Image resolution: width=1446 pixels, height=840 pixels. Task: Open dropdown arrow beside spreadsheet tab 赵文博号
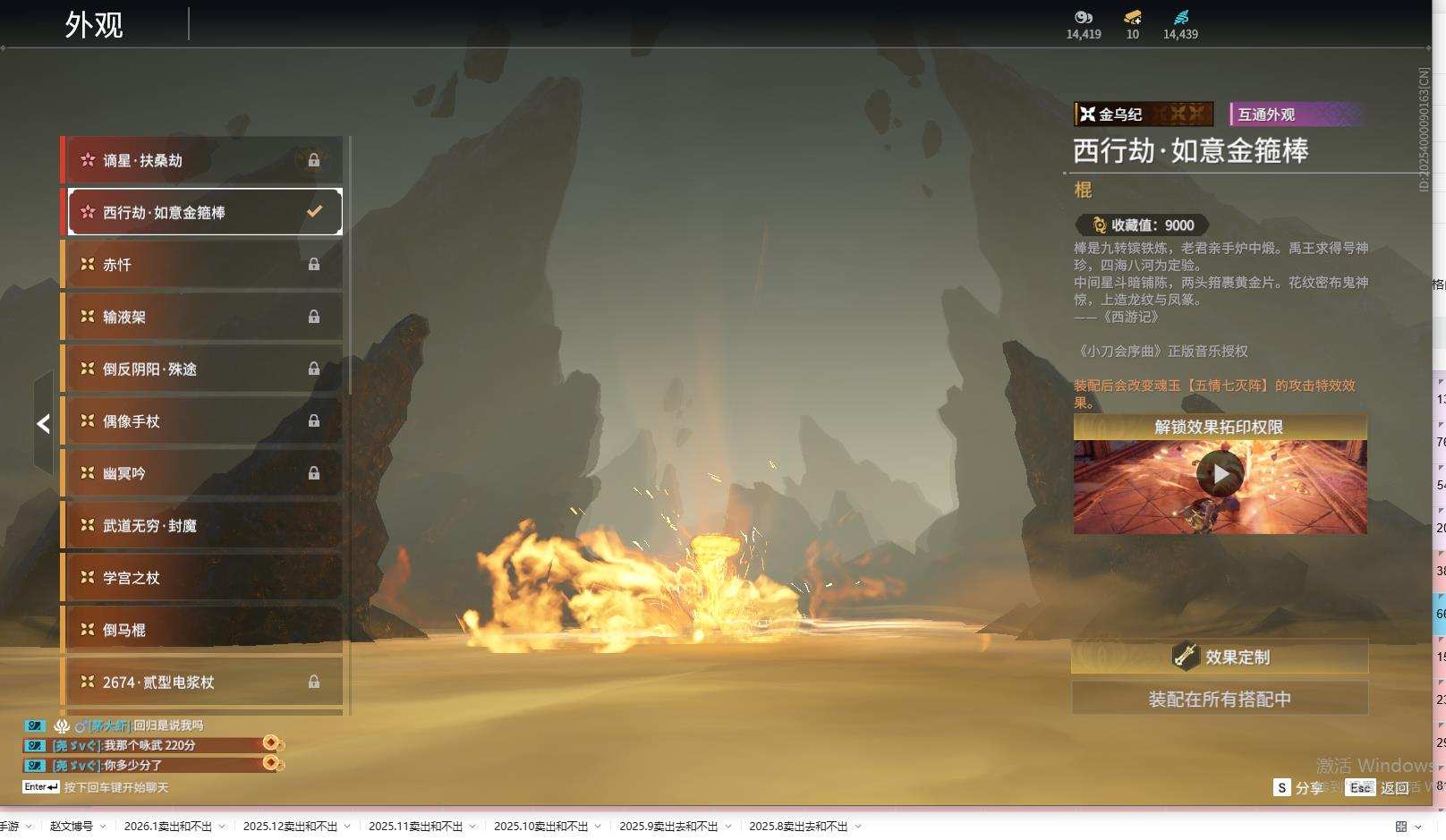coord(103,827)
